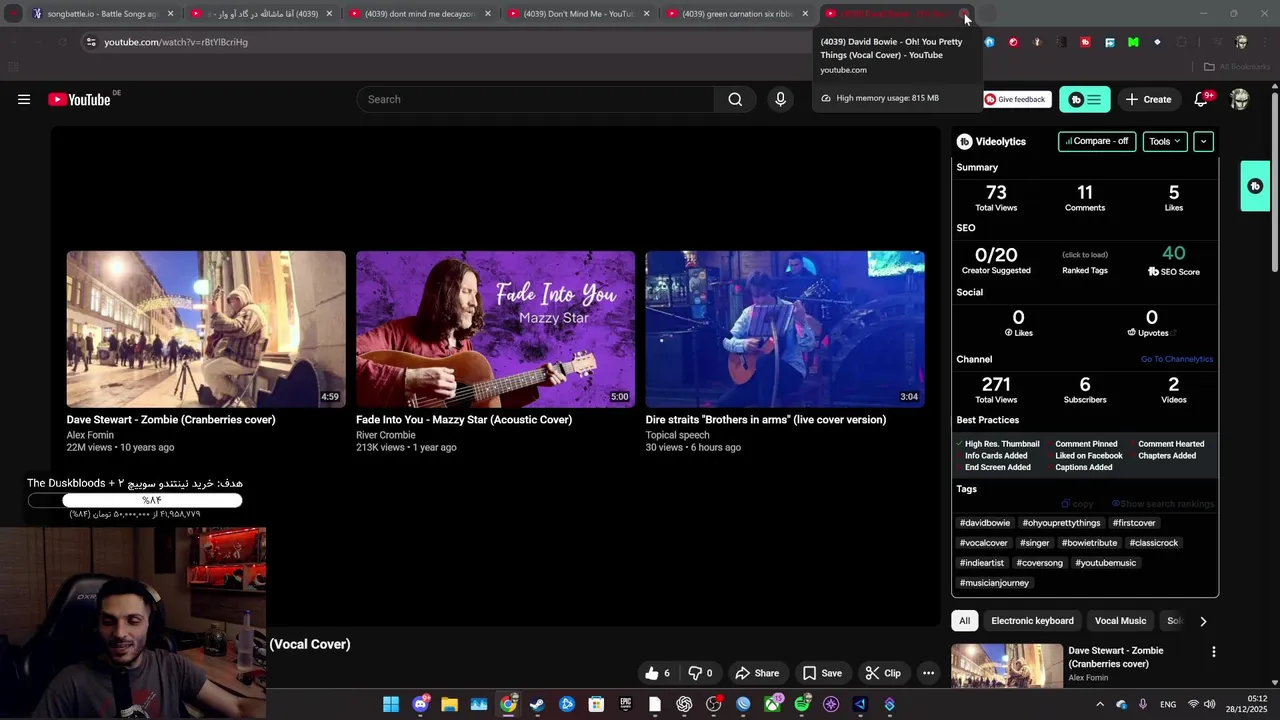The width and height of the screenshot is (1280, 720).
Task: Follow the Go To Channelytics link
Action: tap(1177, 359)
